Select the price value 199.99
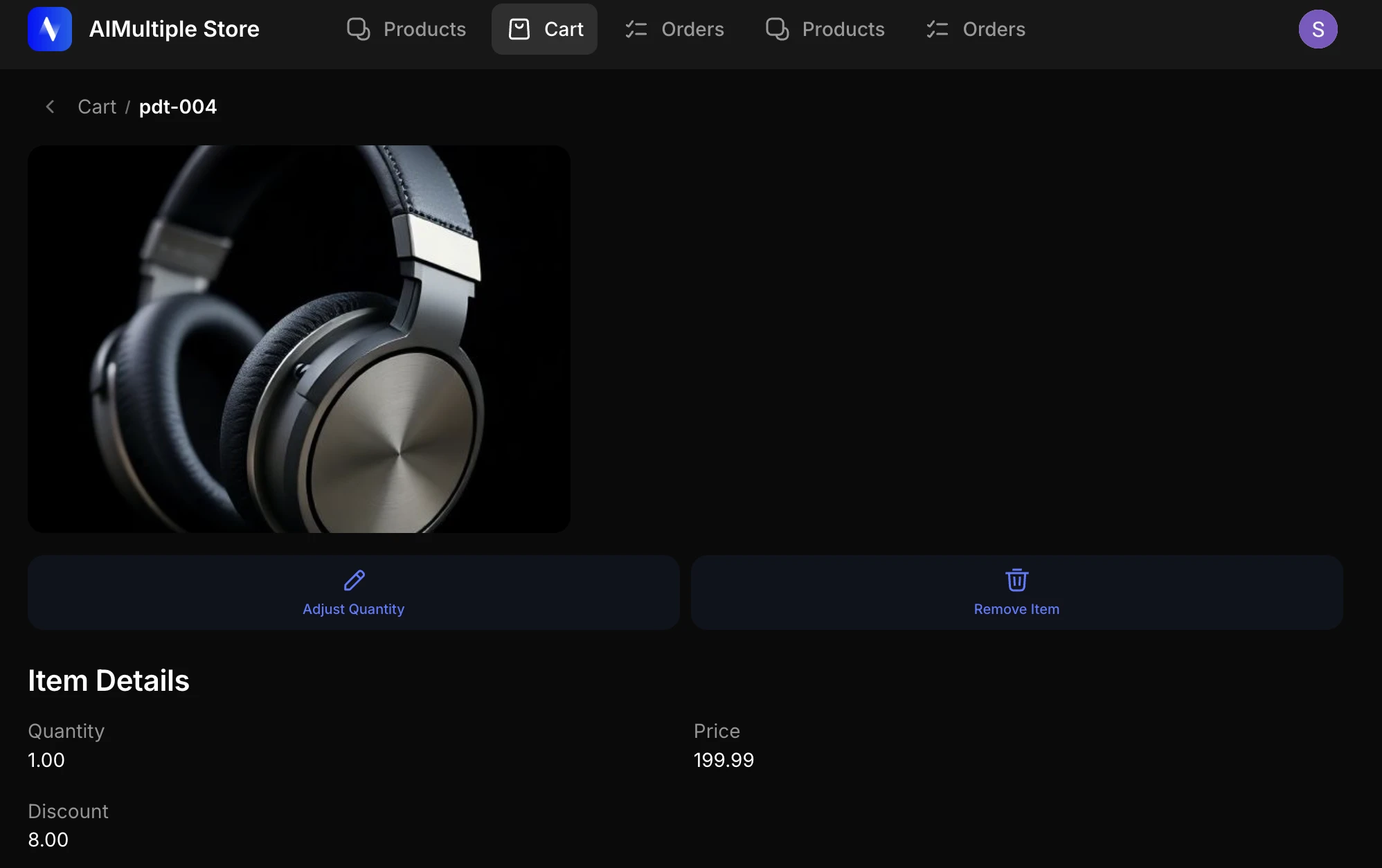 pos(724,760)
